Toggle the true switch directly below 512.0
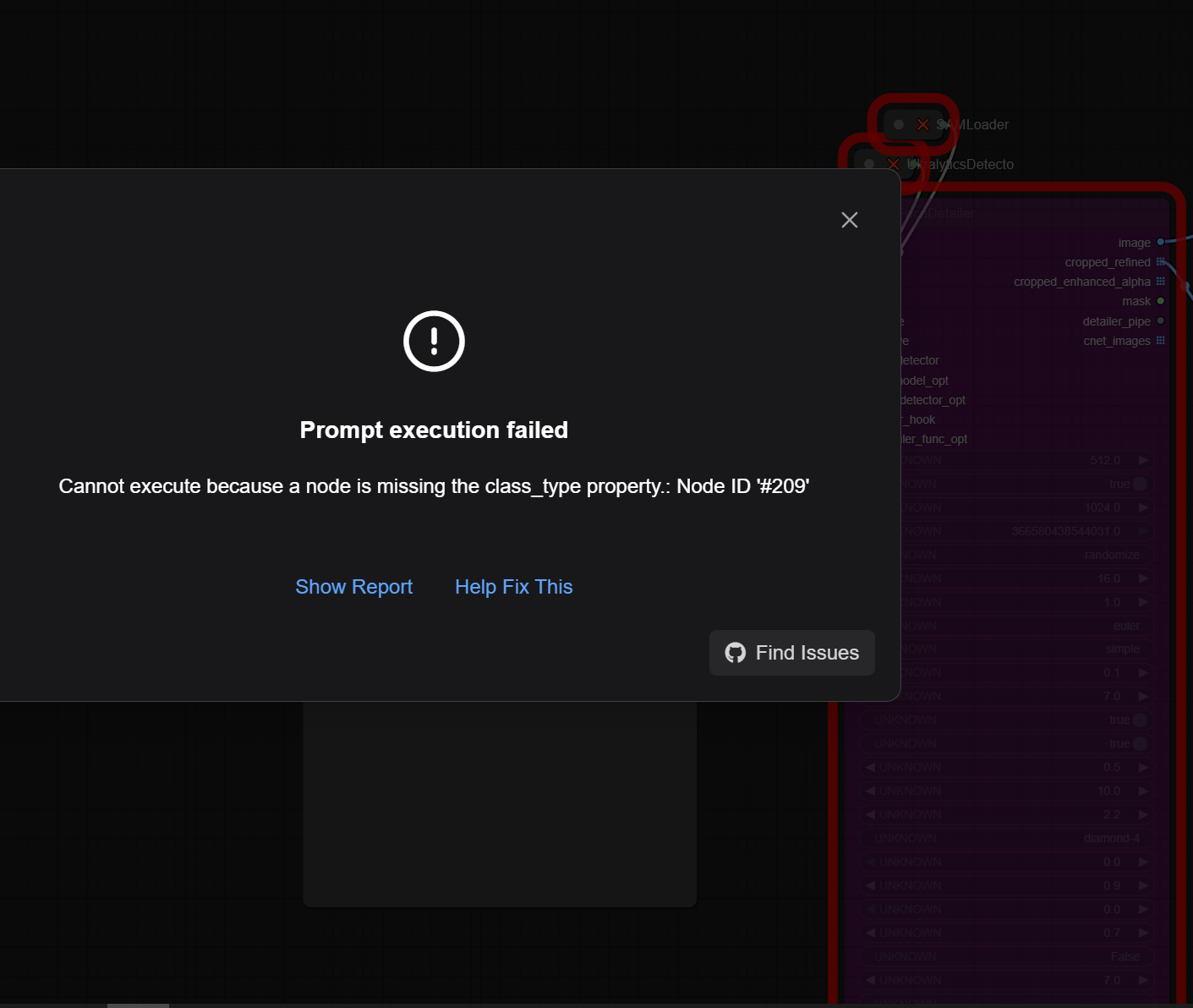The height and width of the screenshot is (1008, 1193). (1141, 484)
